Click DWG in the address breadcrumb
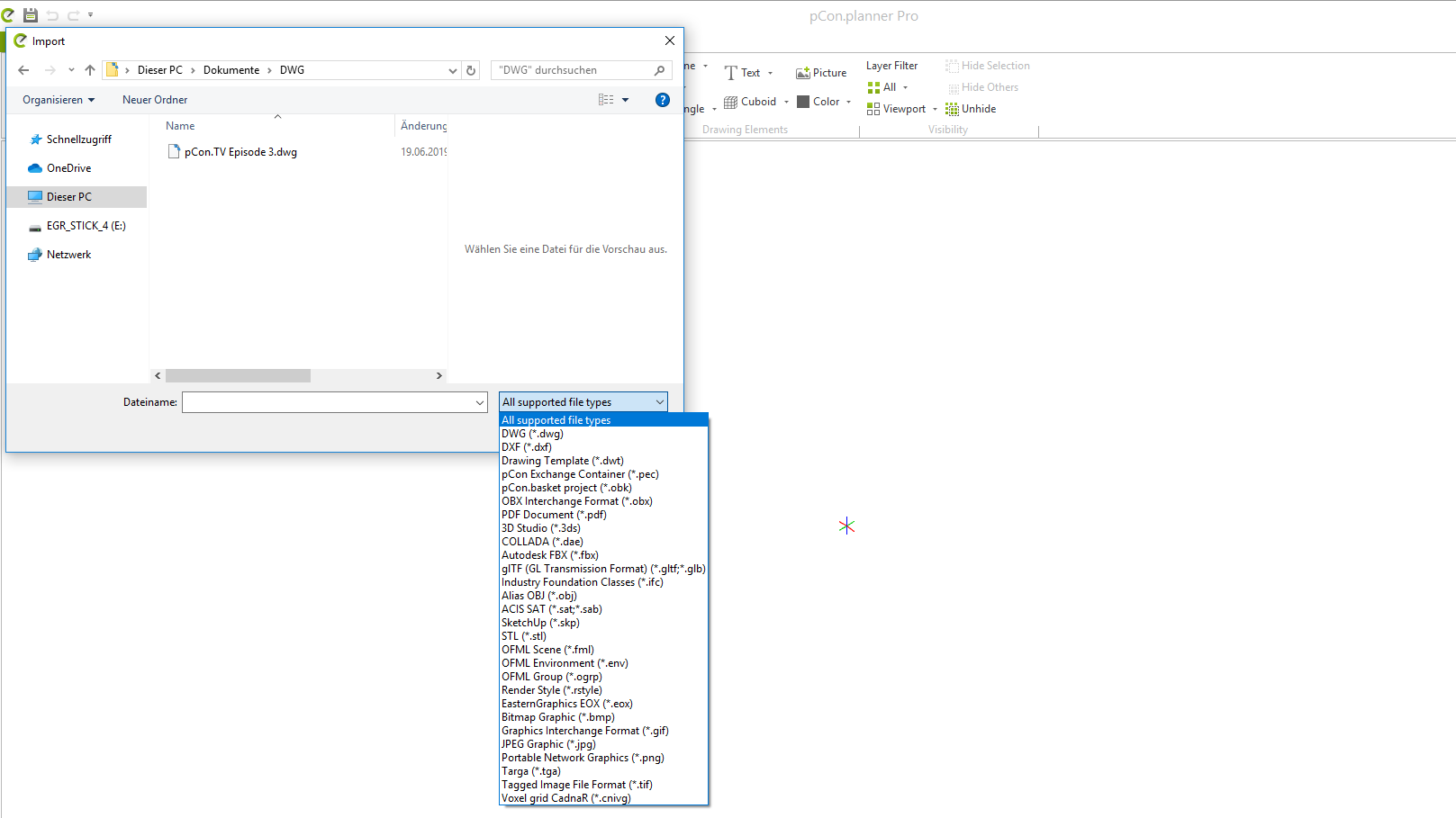 (292, 70)
